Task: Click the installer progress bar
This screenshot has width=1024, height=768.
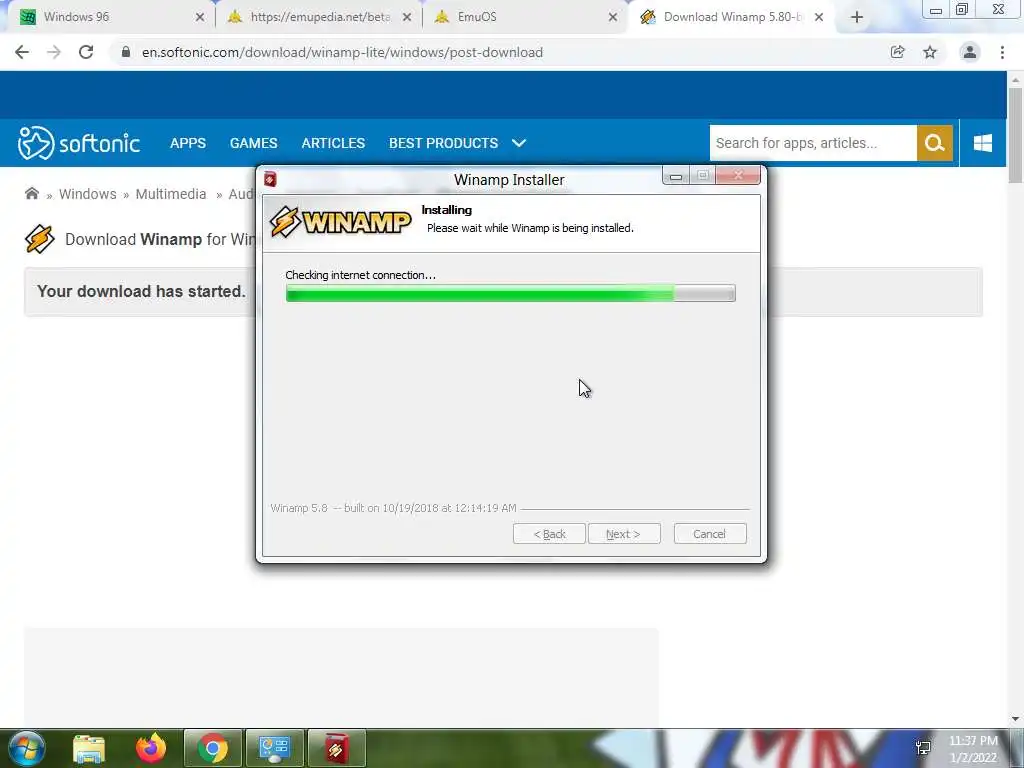Action: 511,293
